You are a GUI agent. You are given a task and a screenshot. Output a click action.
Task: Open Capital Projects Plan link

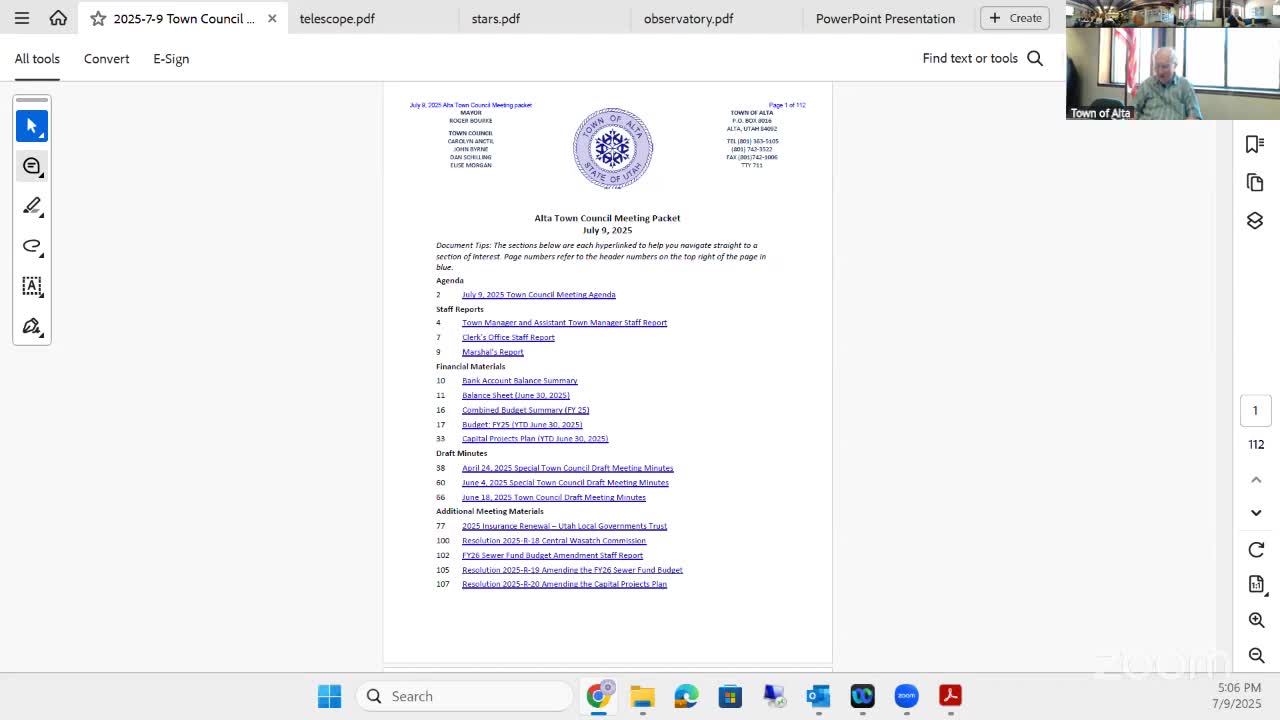click(x=535, y=439)
